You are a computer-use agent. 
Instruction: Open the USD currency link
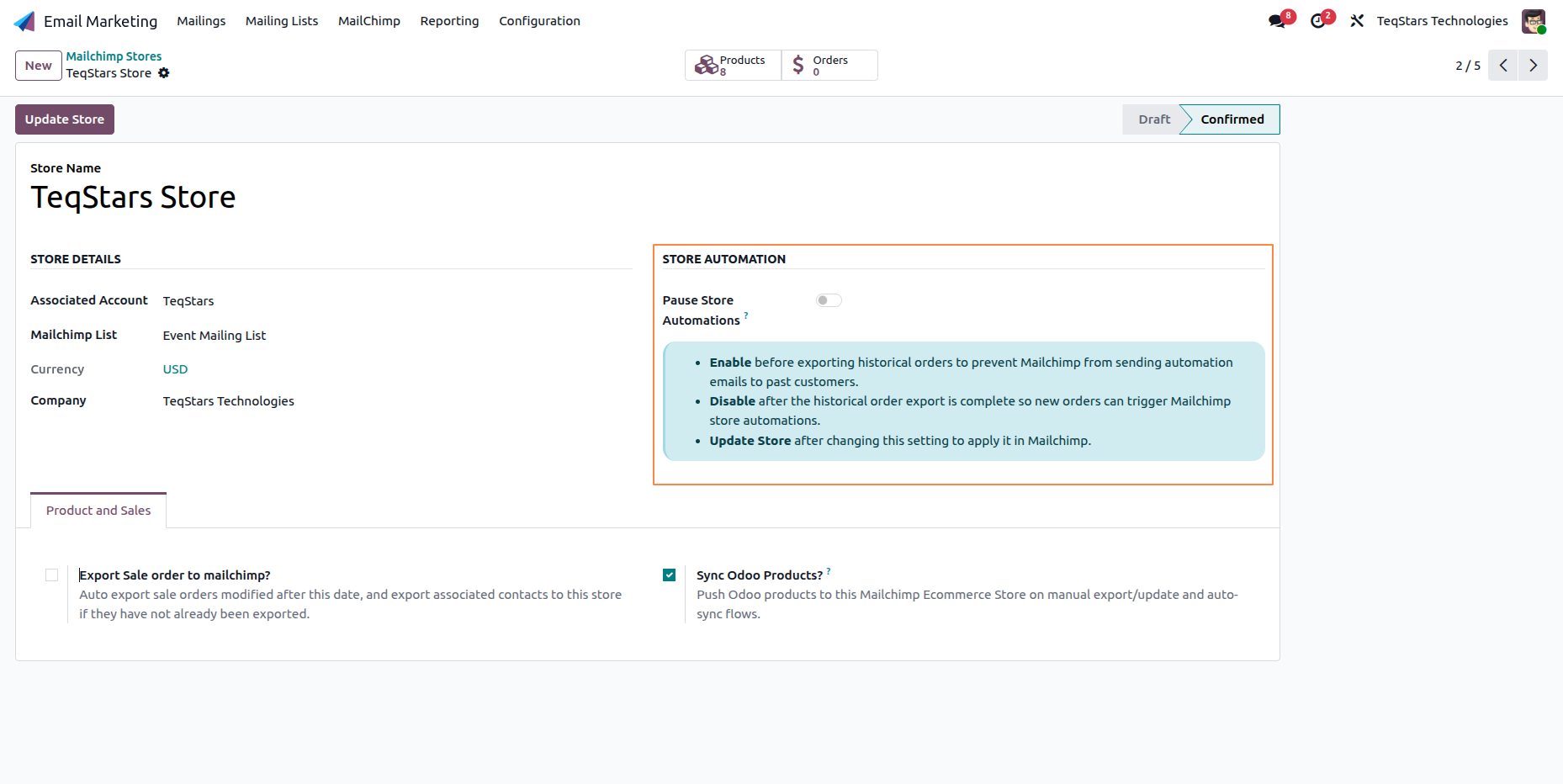(x=175, y=369)
